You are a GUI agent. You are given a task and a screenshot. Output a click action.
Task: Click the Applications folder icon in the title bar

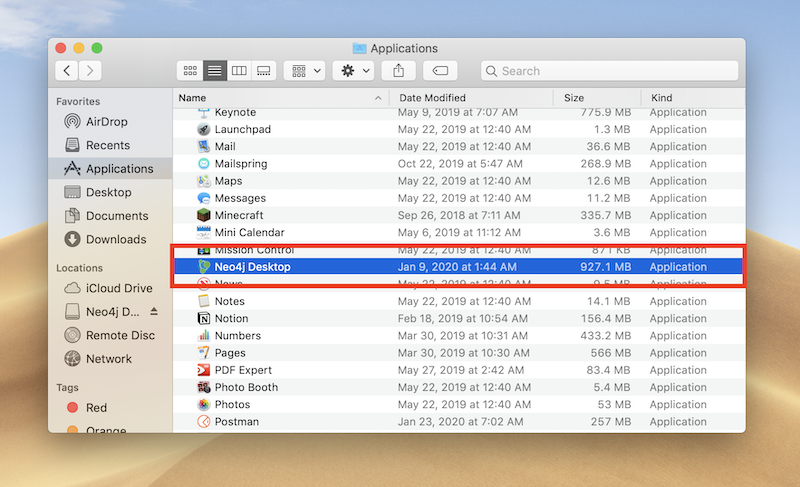[x=360, y=48]
